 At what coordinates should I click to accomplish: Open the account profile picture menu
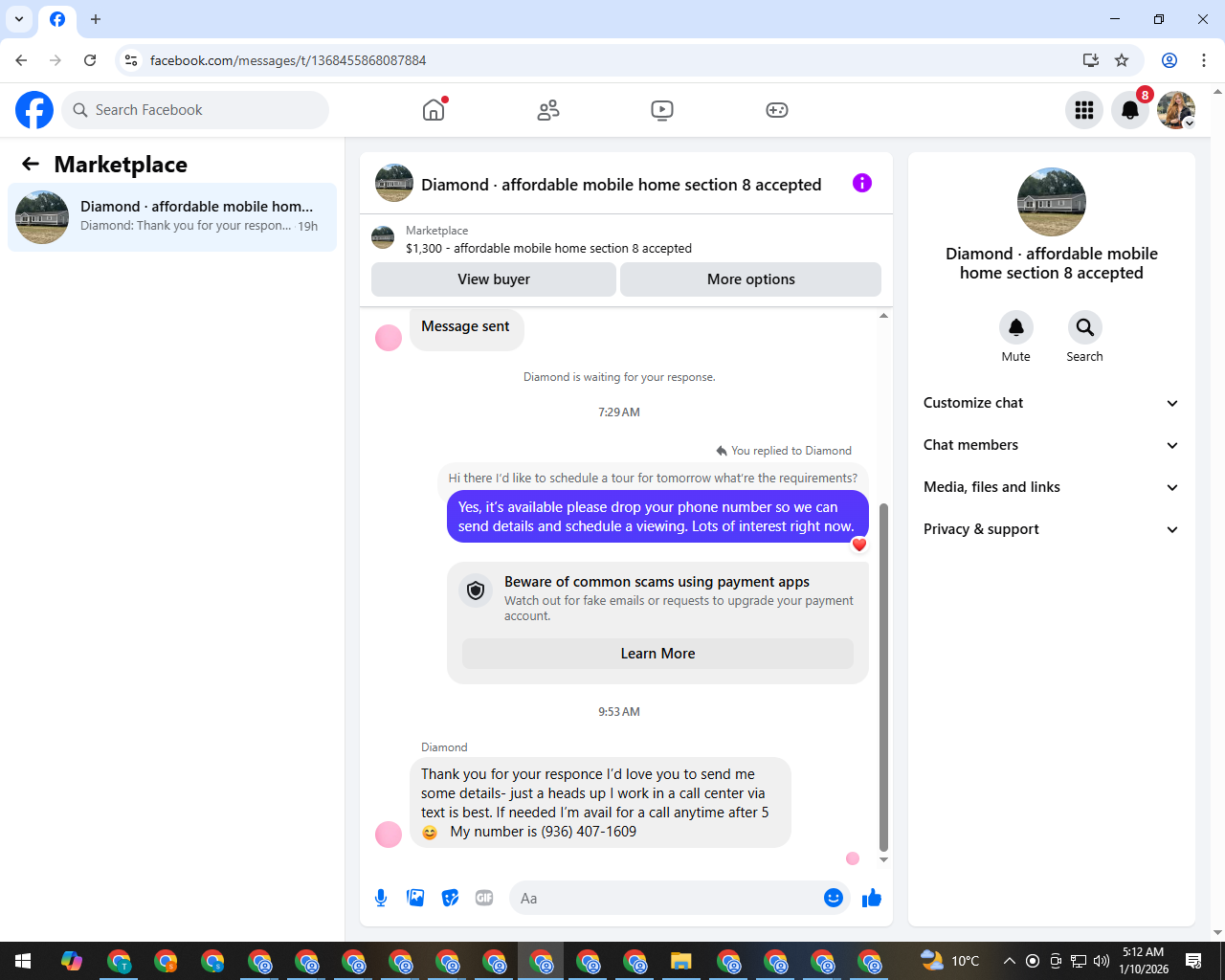[1176, 110]
